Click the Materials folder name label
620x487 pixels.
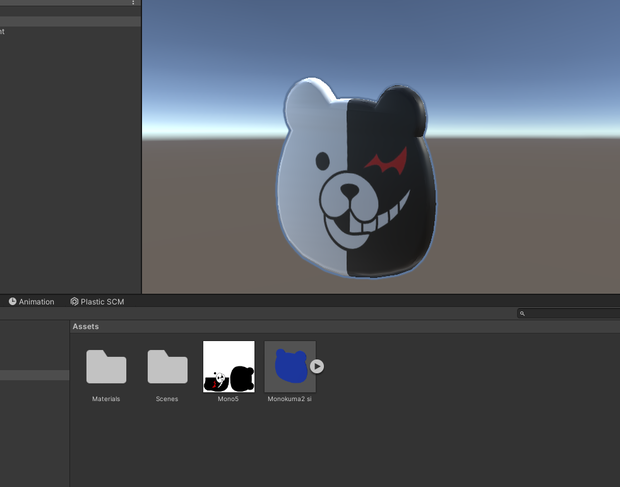pyautogui.click(x=106, y=399)
